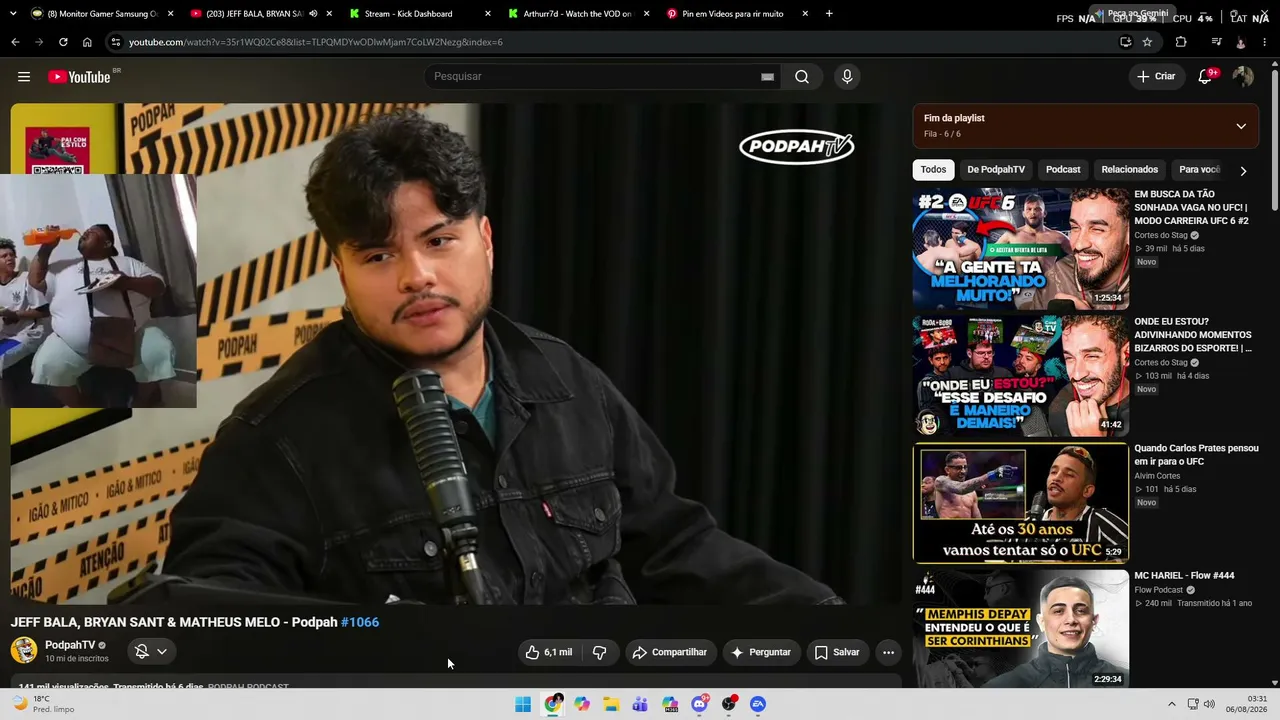Open 'Quando Carlos Prates pensou' video title
Screen dimensions: 1280x720
[1196, 455]
